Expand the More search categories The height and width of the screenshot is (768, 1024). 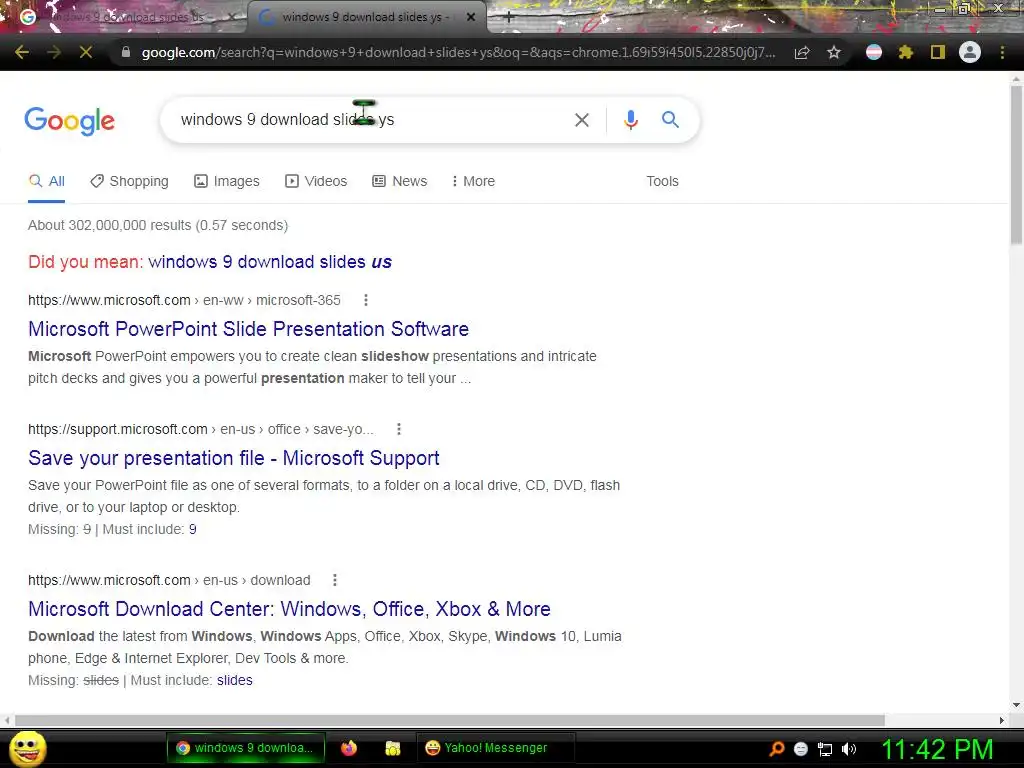pyautogui.click(x=473, y=181)
